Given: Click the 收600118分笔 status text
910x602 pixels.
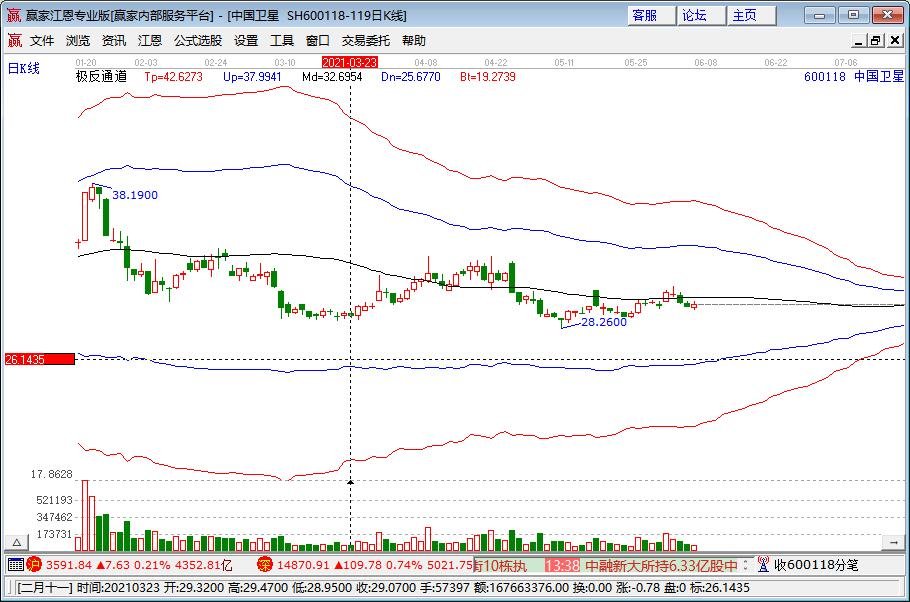Looking at the screenshot, I should (x=816, y=565).
